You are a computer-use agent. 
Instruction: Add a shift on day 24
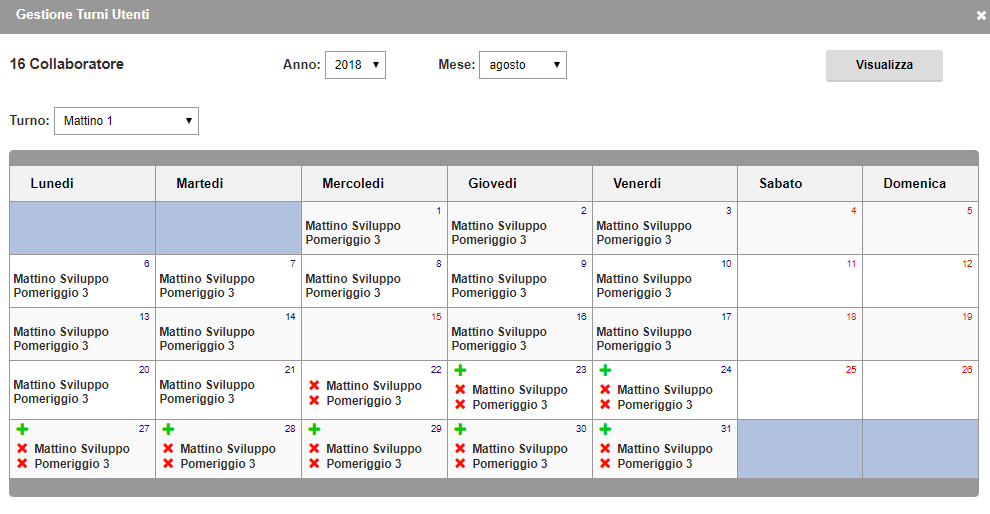605,370
